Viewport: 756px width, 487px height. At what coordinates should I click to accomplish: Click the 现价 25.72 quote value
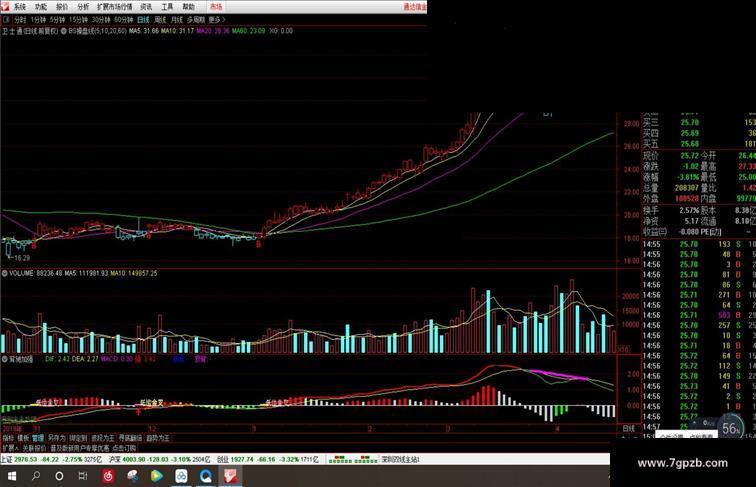(x=689, y=156)
